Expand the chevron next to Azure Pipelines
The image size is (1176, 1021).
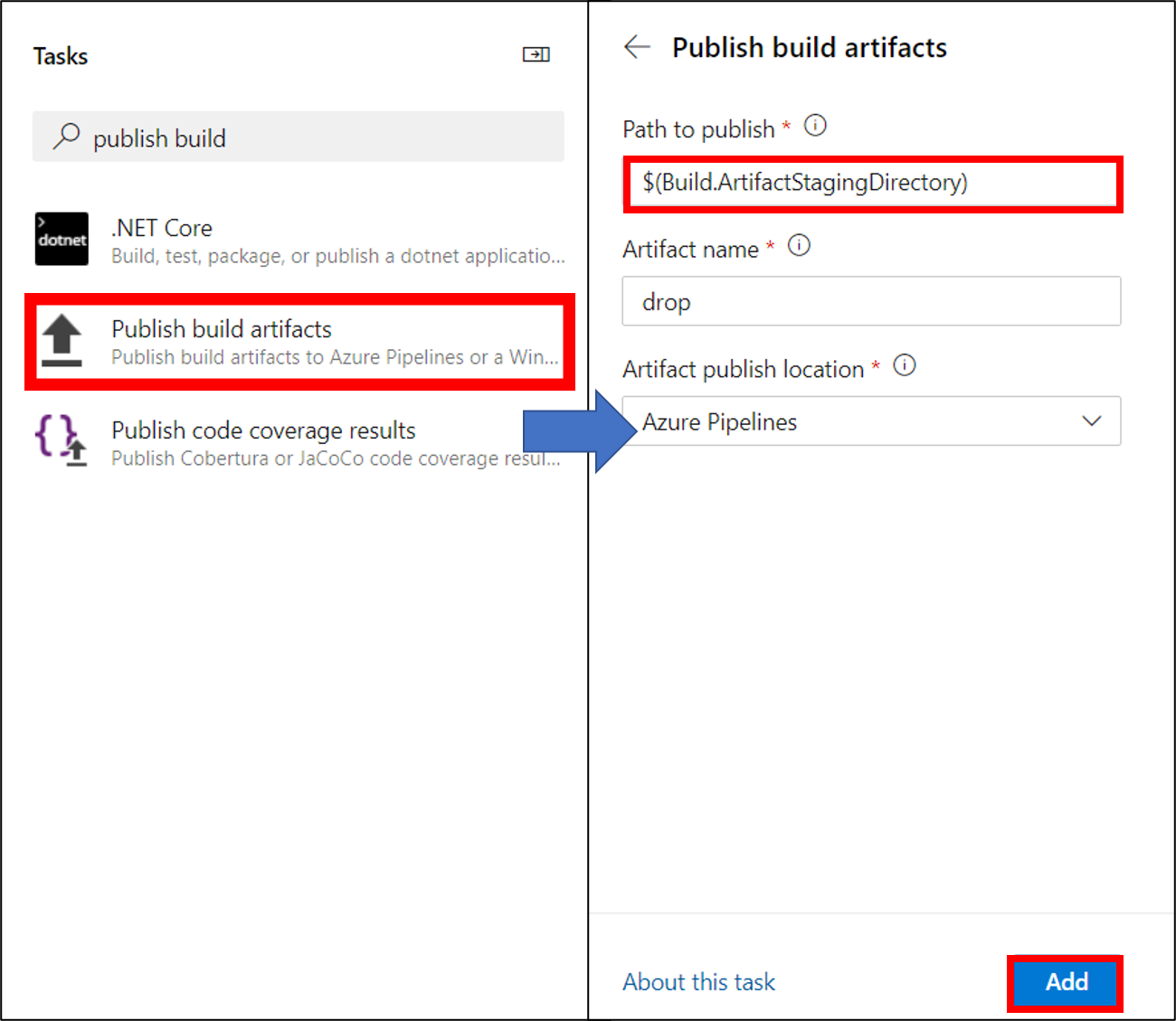pos(1092,421)
